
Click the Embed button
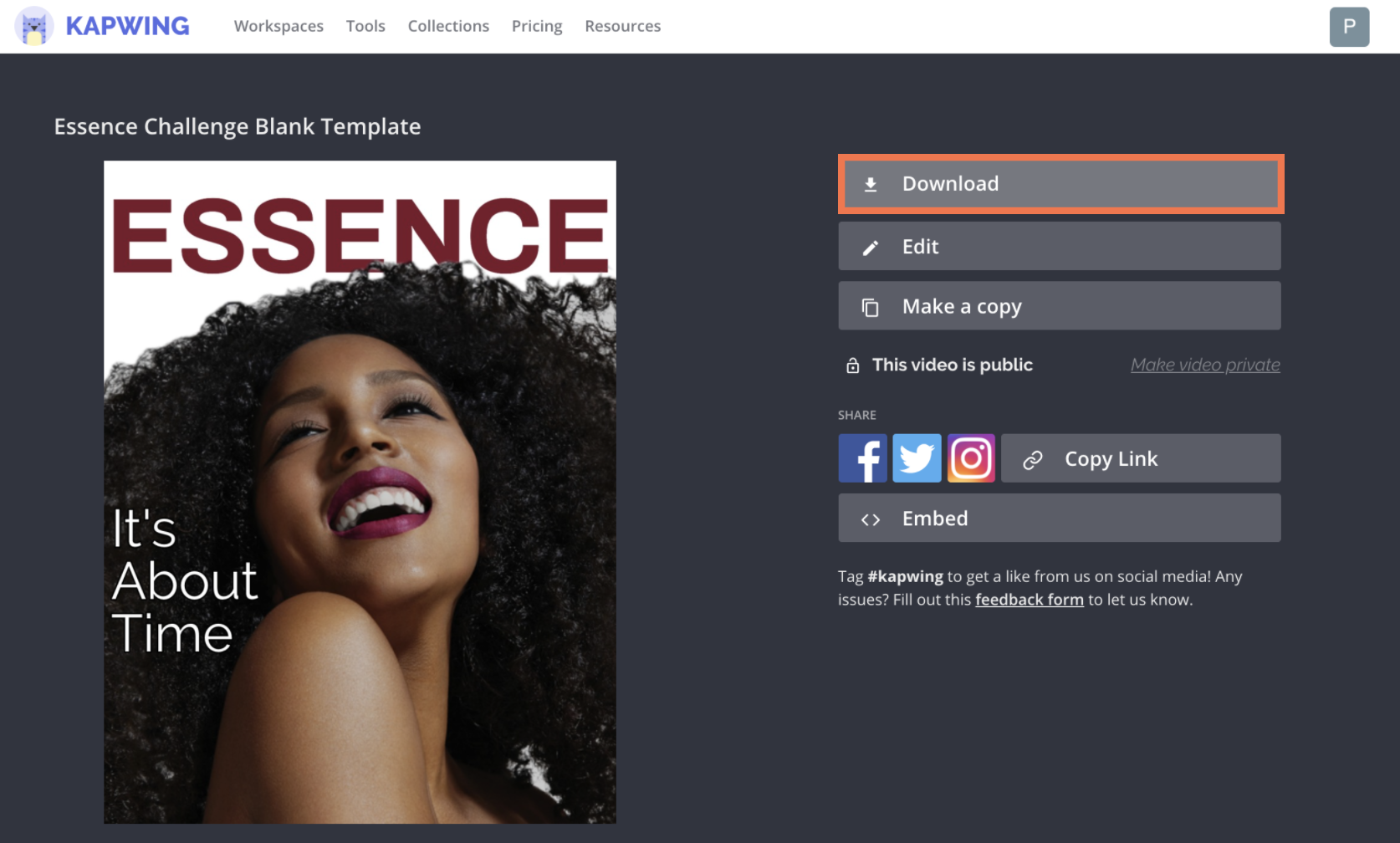tap(1060, 518)
